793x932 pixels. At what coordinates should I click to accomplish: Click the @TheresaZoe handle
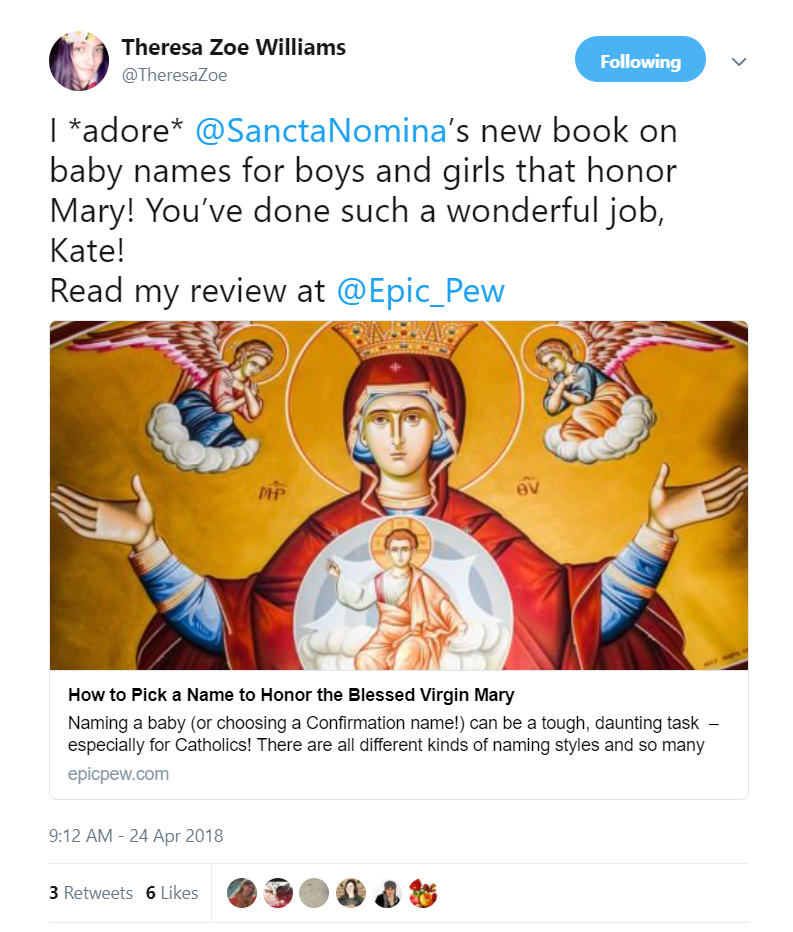(x=174, y=76)
